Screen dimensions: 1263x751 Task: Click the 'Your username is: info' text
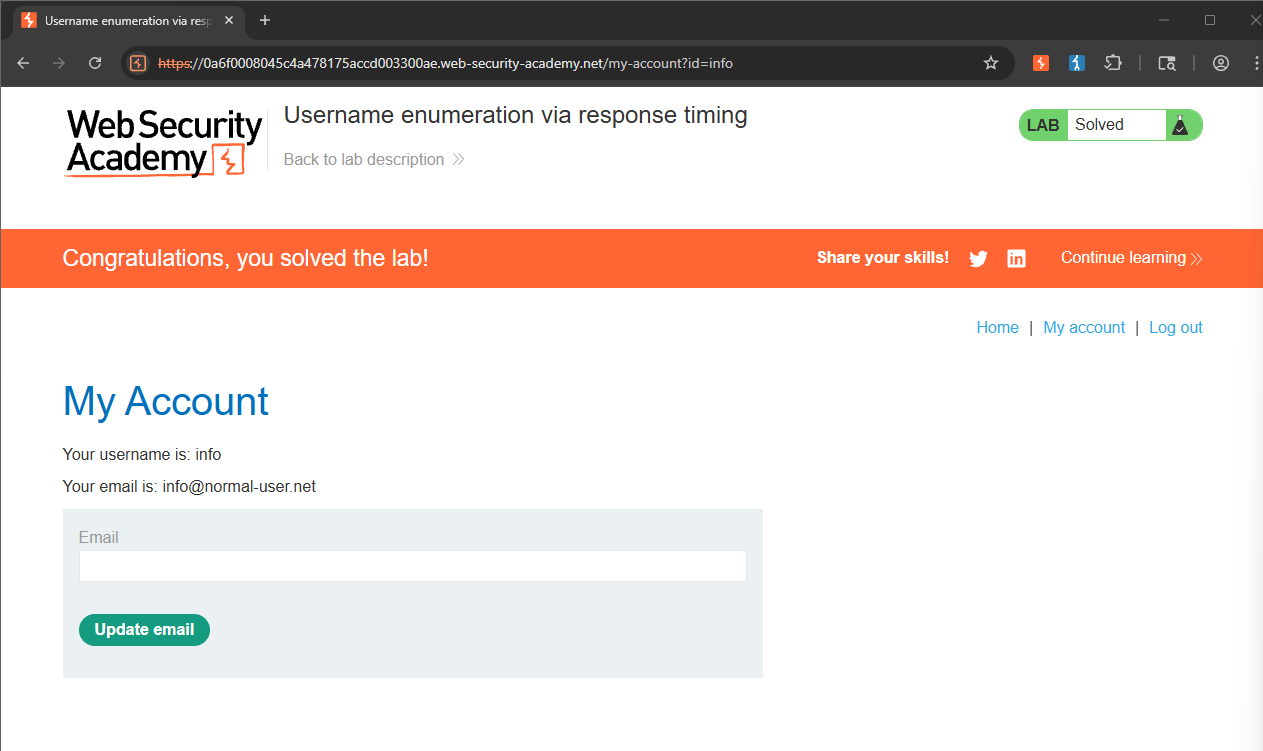142,454
